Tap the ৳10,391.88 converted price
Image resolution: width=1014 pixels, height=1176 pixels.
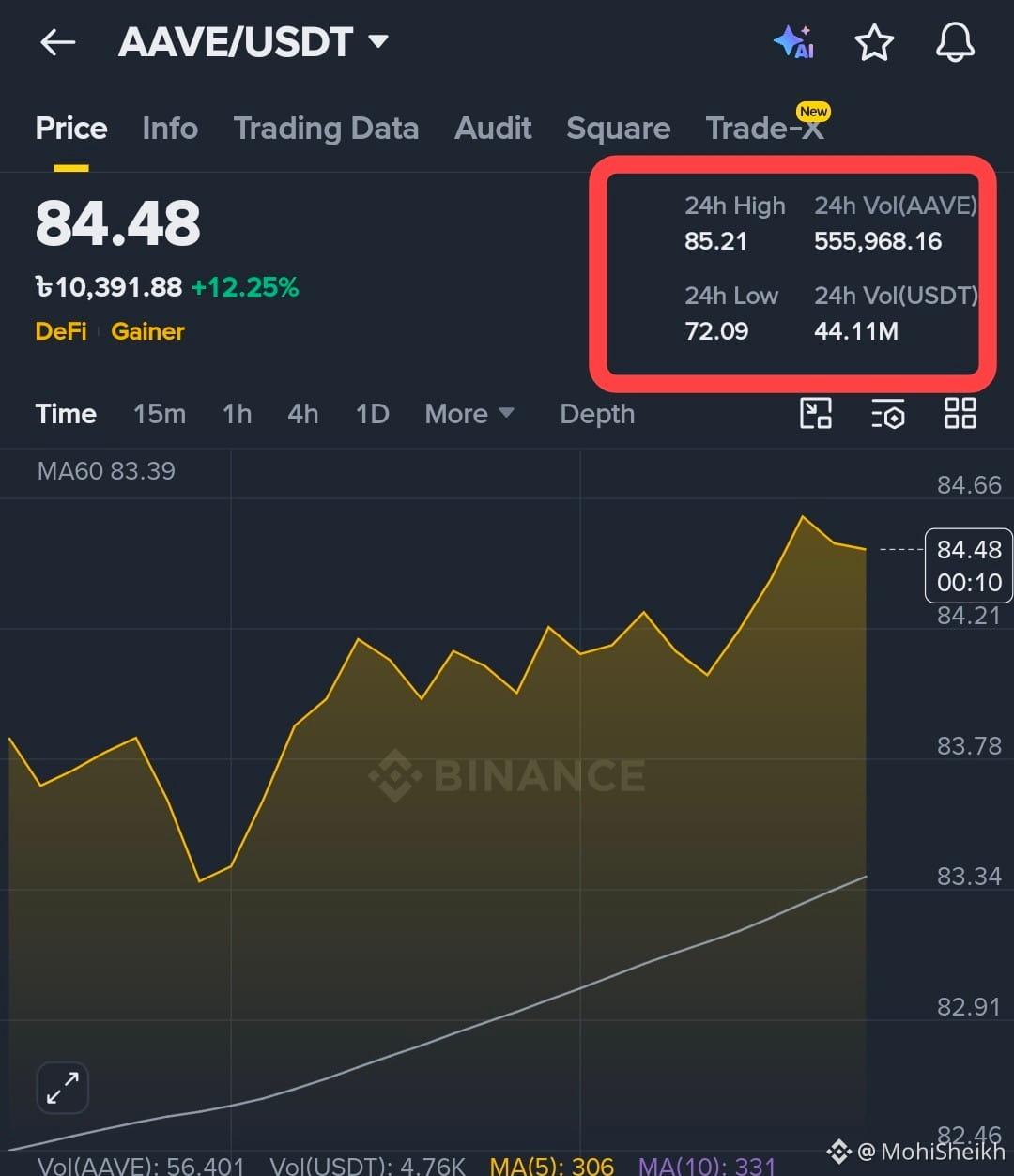click(x=109, y=287)
